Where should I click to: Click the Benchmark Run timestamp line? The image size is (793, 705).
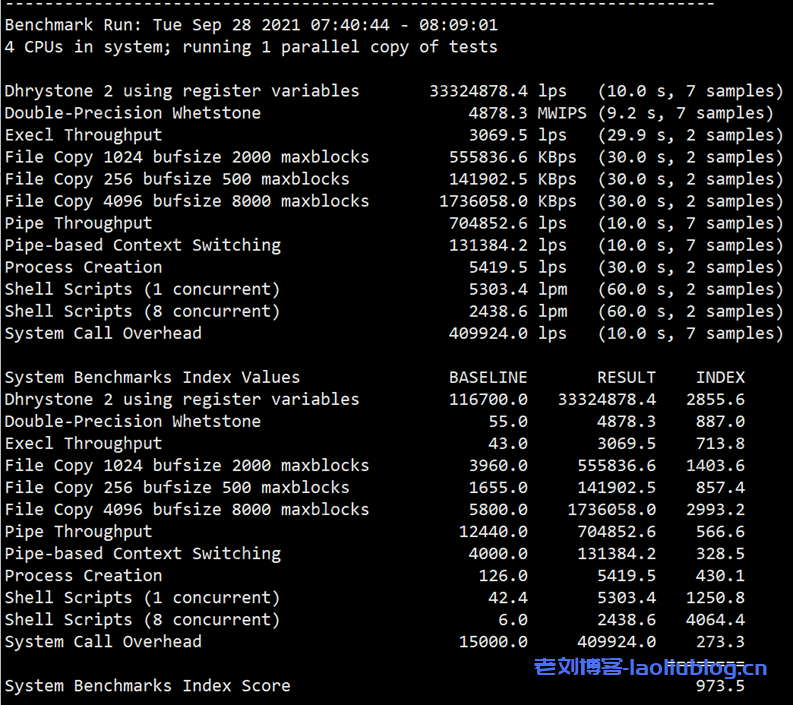click(250, 25)
